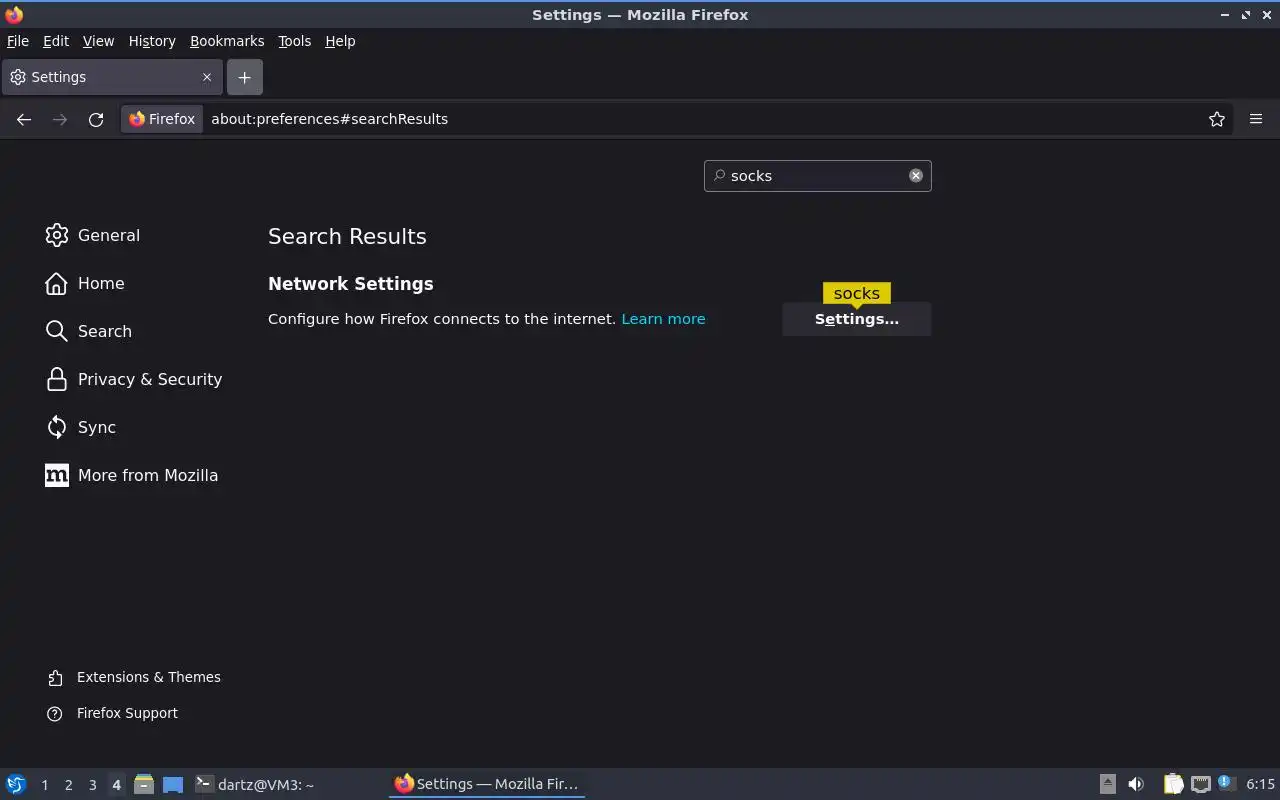Click the Search Results heading
Viewport: 1280px width, 800px height.
tap(347, 236)
